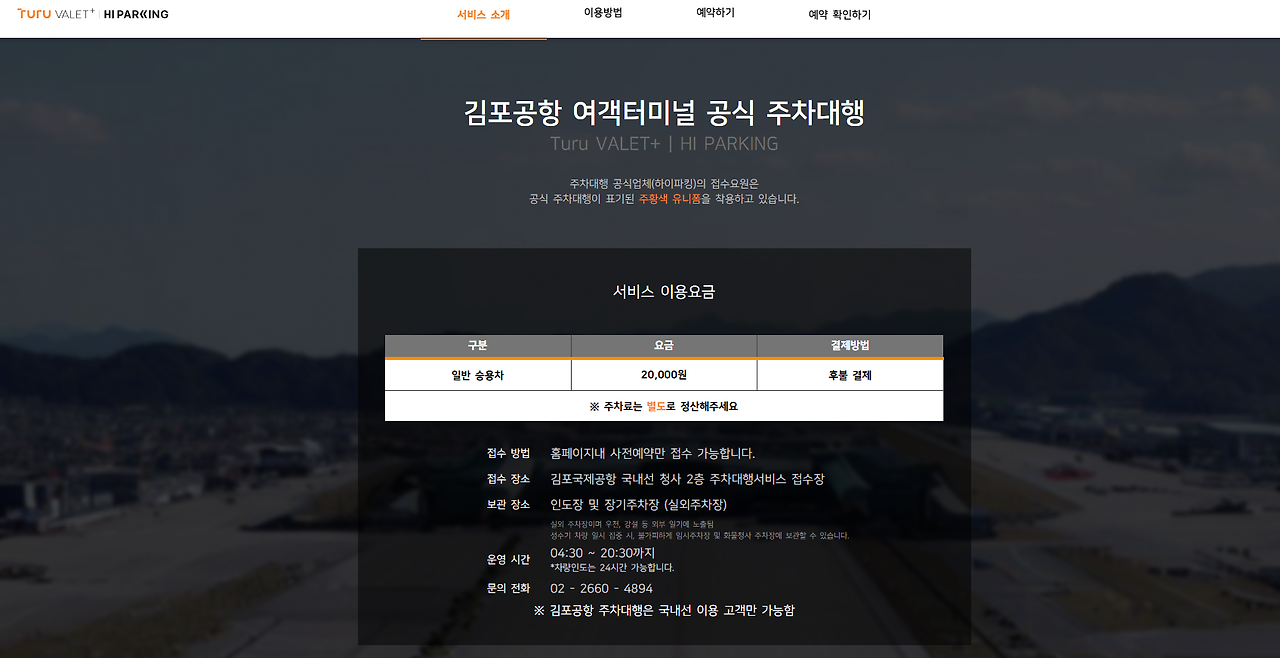Click the phone number 02 - 2660 - 4894
Image resolution: width=1280 pixels, height=658 pixels.
601,589
